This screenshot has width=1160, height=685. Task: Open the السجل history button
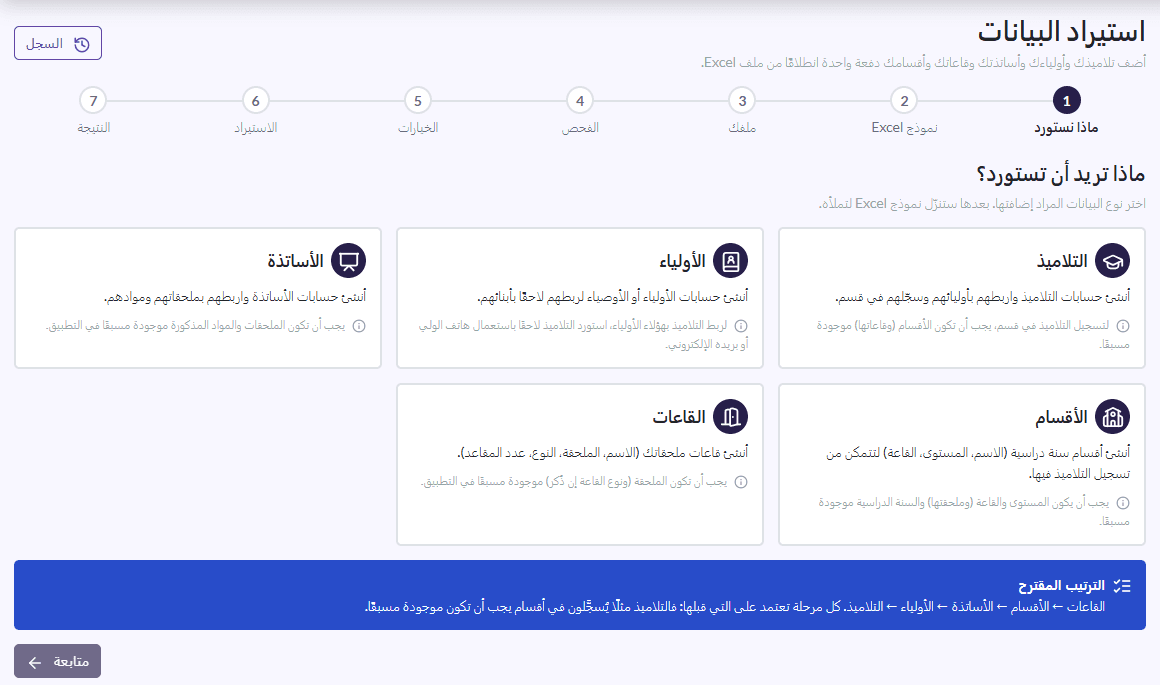coord(58,44)
